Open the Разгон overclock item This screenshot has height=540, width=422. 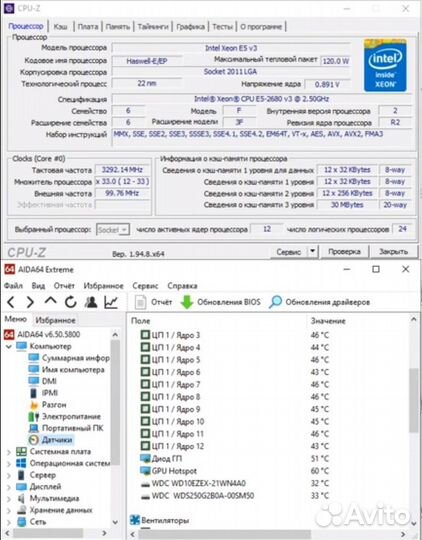(47, 405)
